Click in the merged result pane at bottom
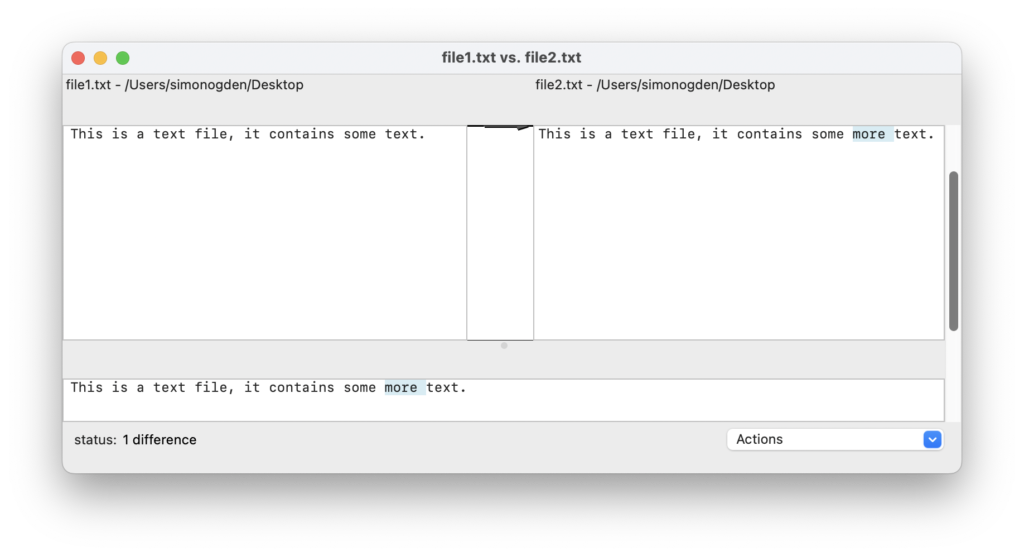 coord(504,400)
